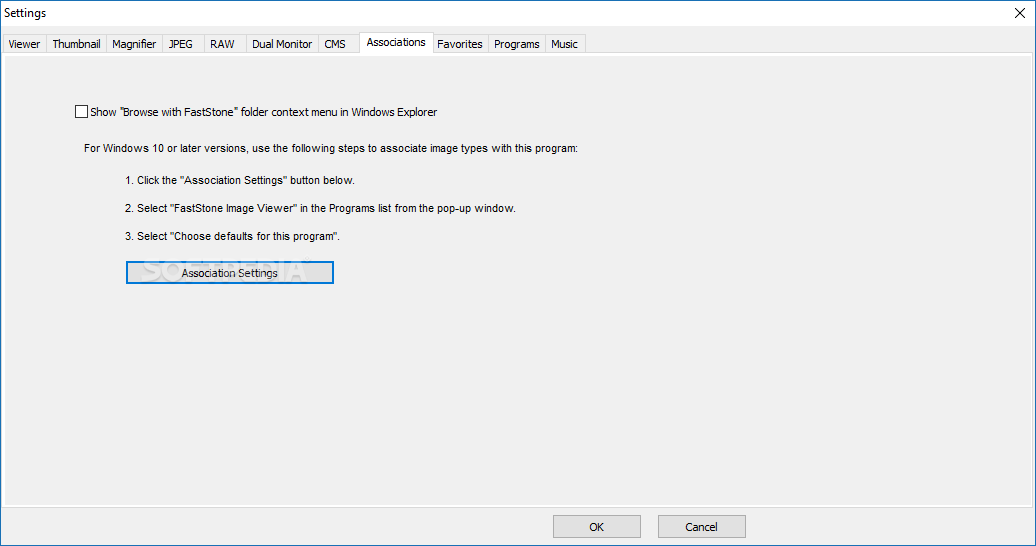Open the RAW settings tab
The image size is (1036, 546).
(x=222, y=44)
